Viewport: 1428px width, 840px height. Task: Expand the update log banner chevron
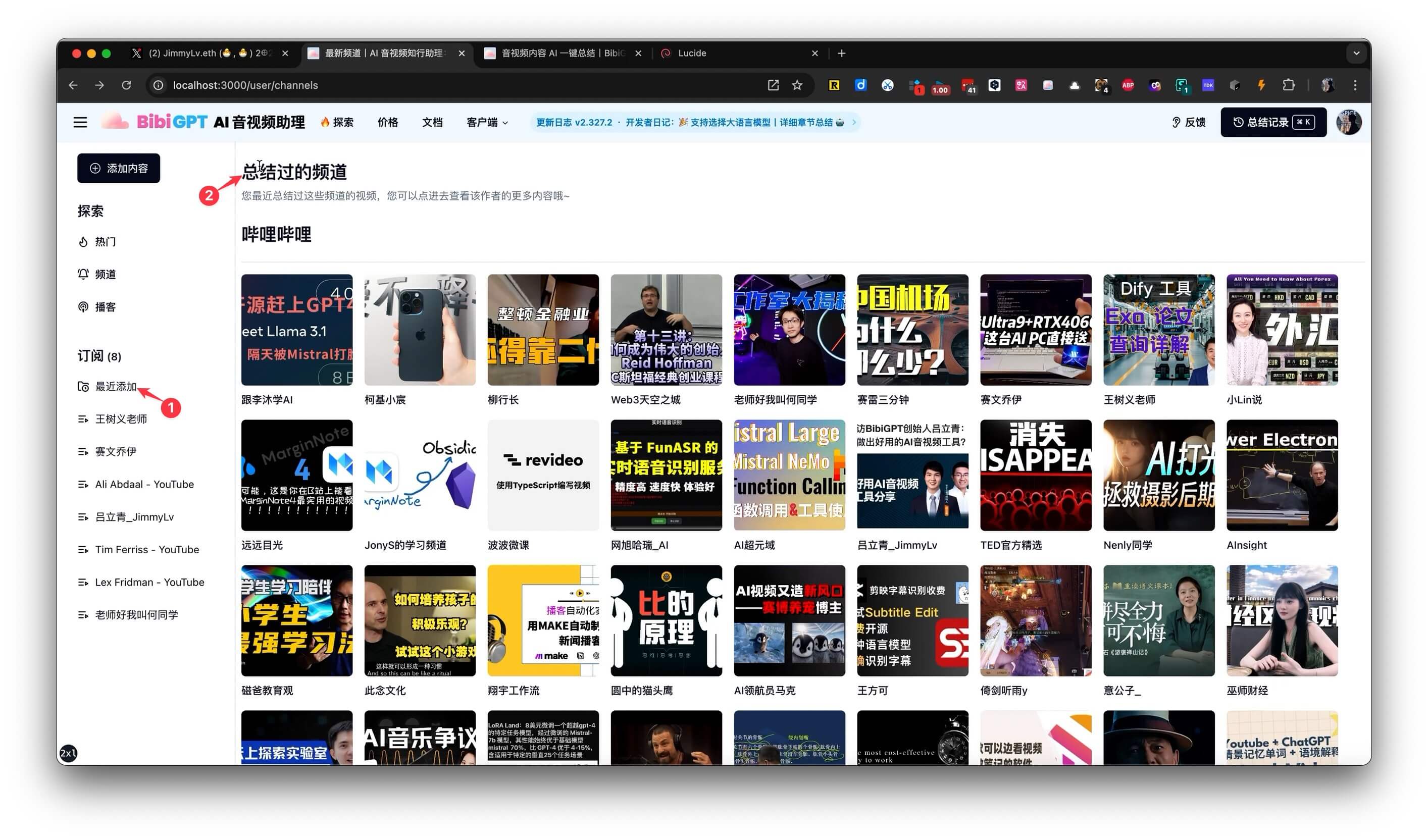854,122
